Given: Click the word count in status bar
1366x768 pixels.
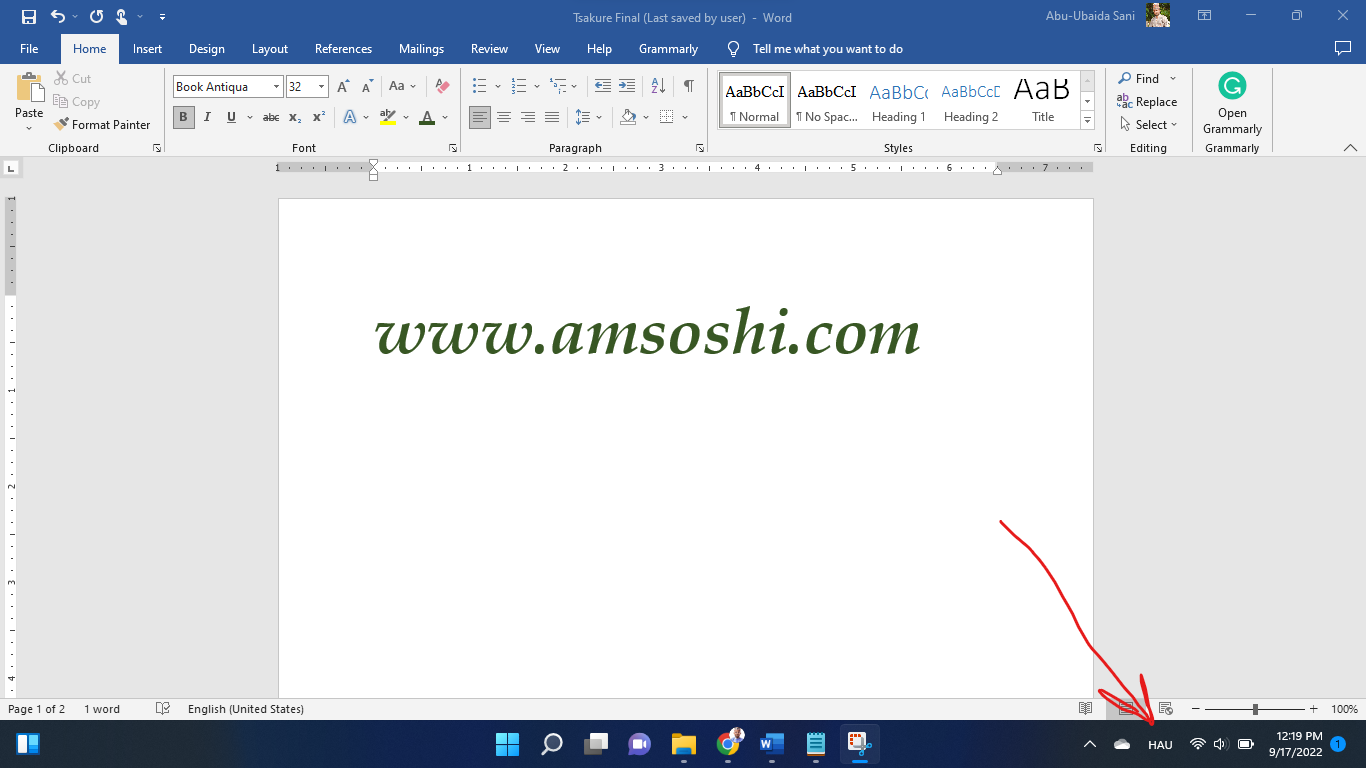Looking at the screenshot, I should (x=102, y=709).
